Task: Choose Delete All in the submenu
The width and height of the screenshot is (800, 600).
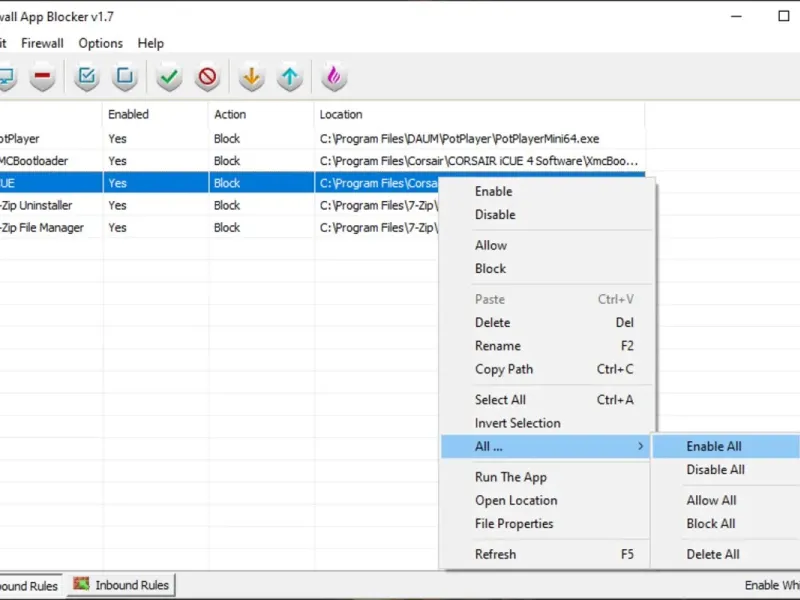Action: [x=712, y=554]
